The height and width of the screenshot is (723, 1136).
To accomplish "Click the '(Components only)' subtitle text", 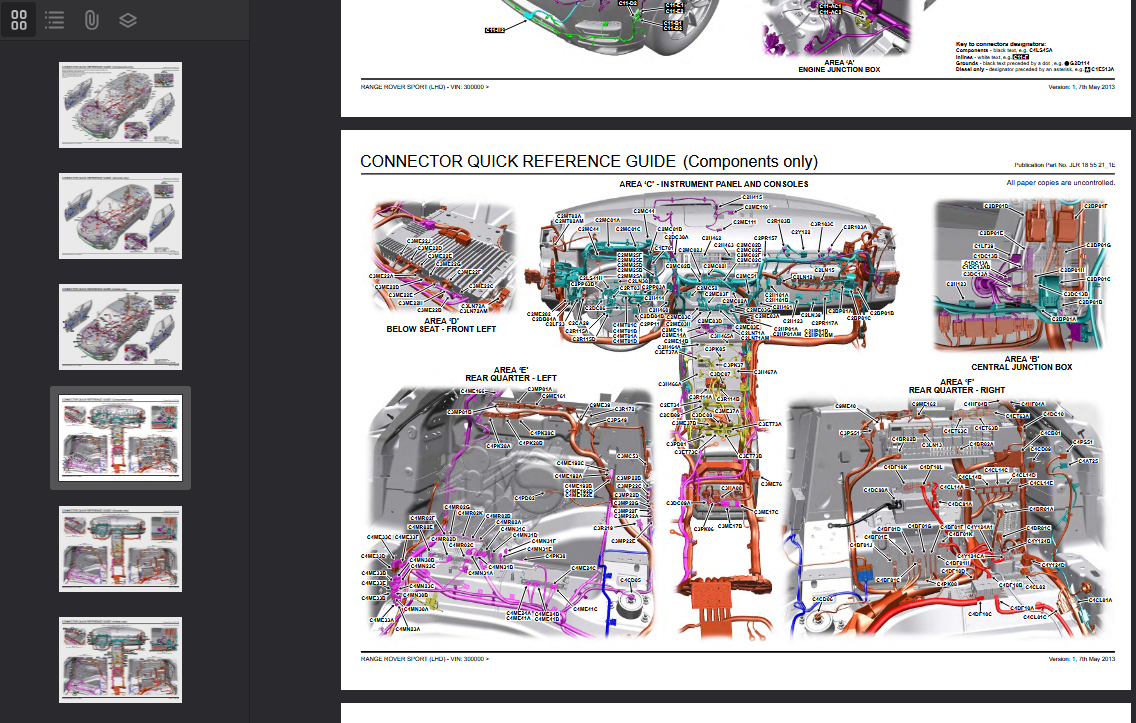I will point(751,162).
